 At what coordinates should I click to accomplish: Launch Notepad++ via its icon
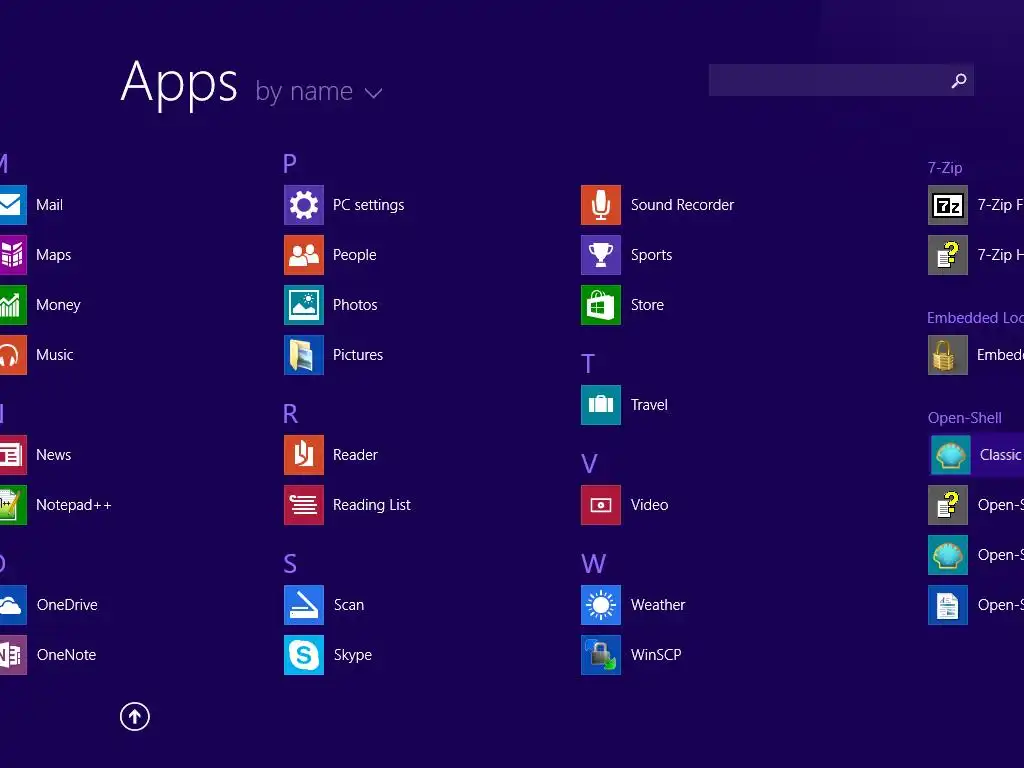click(13, 505)
